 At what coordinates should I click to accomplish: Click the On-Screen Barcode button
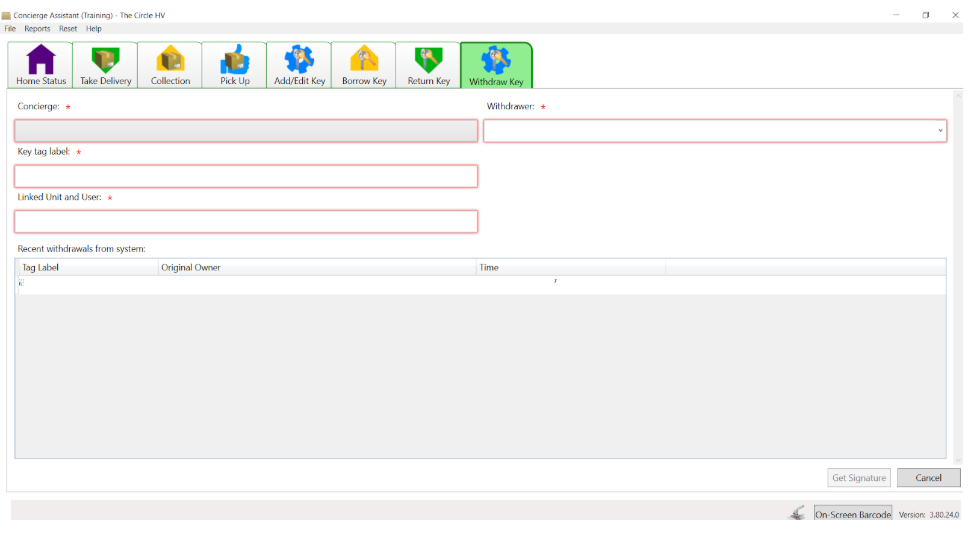853,514
